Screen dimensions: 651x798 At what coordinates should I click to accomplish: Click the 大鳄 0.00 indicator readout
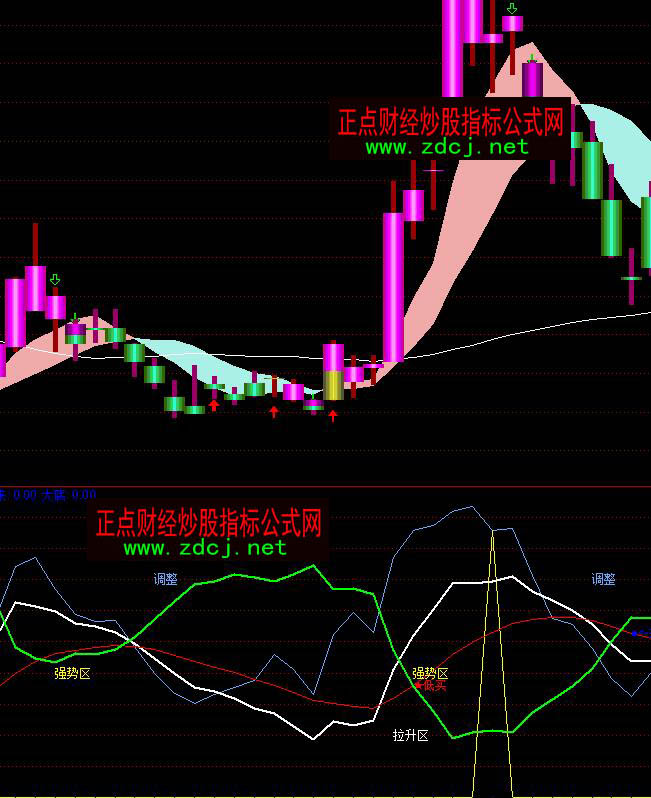(68, 494)
